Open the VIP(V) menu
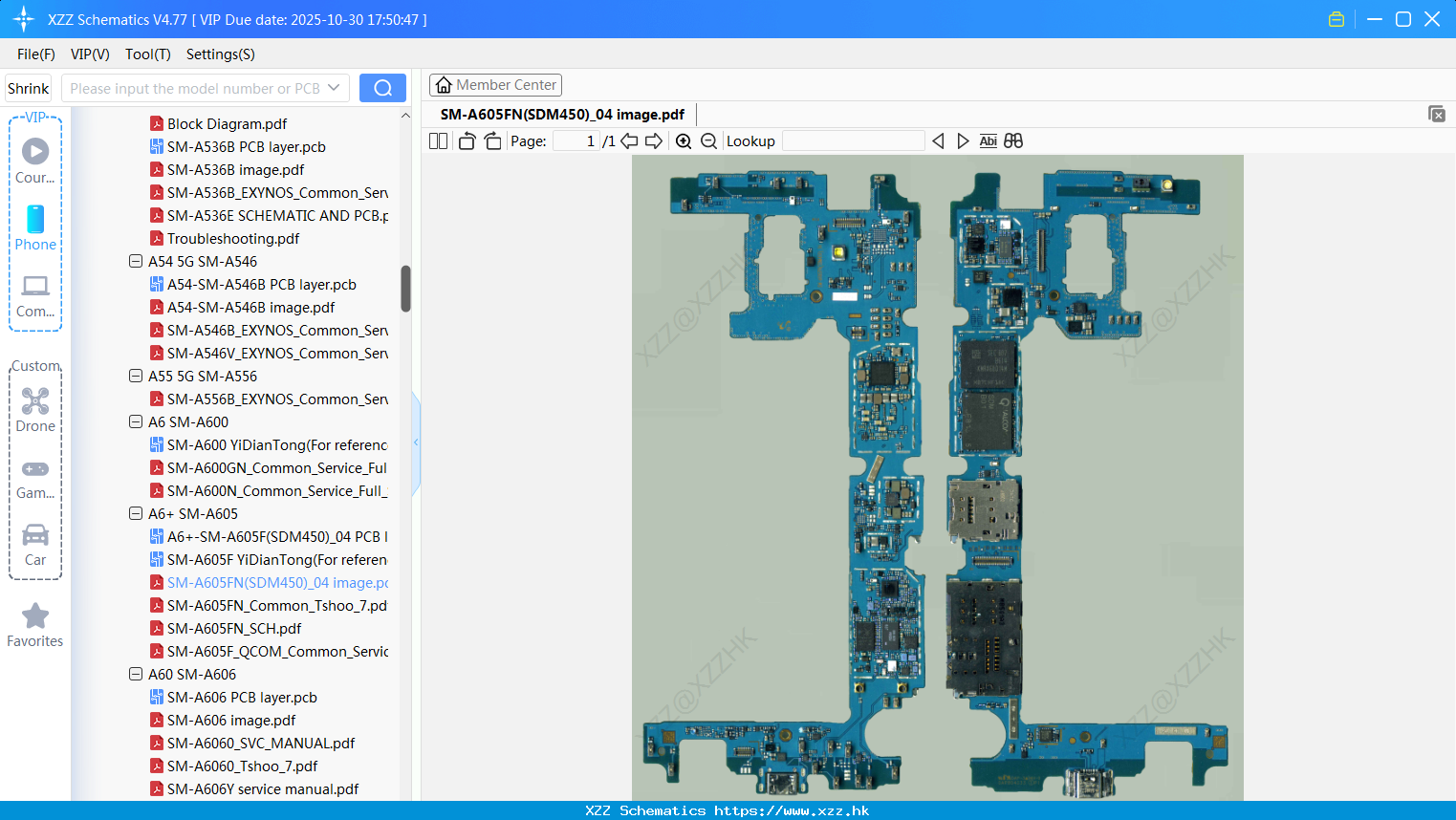This screenshot has height=820, width=1456. click(x=90, y=54)
